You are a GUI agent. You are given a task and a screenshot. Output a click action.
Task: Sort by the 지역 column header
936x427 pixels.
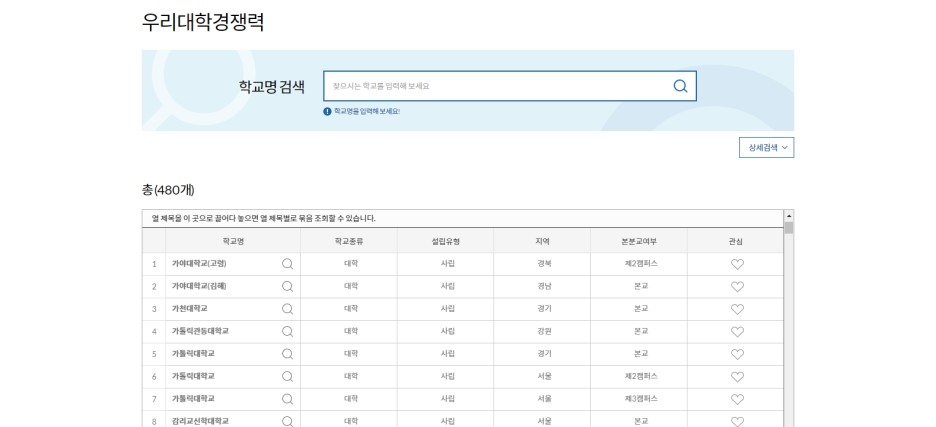click(542, 241)
